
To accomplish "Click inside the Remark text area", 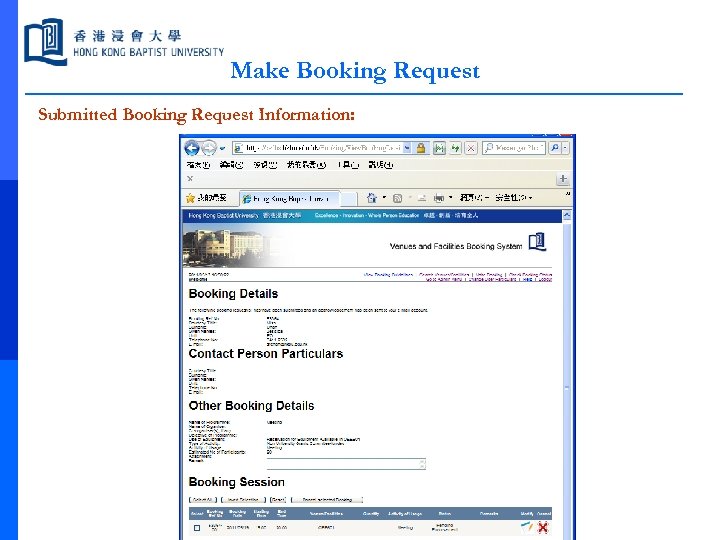I will 346,464.
